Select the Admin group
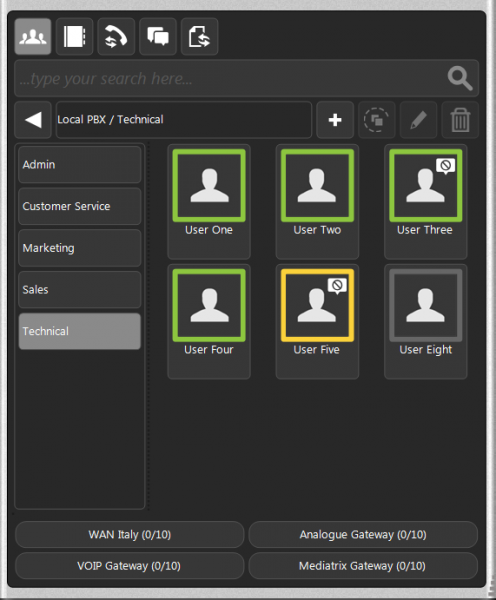This screenshot has height=600, width=496. 80,165
